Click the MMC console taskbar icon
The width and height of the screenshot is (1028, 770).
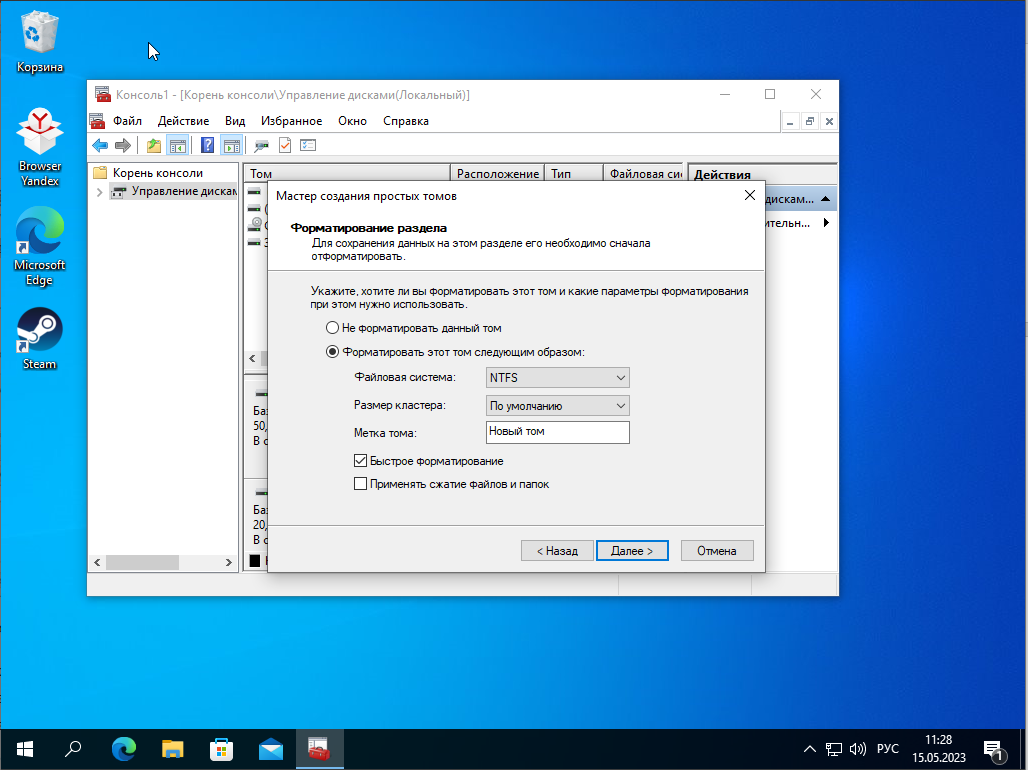pyautogui.click(x=319, y=749)
